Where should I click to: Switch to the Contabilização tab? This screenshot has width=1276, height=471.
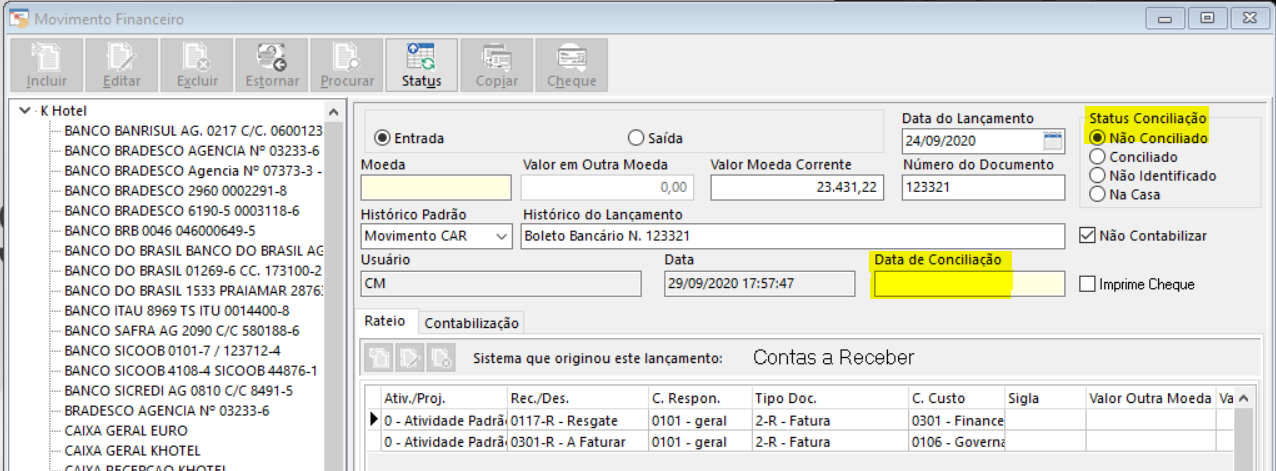pyautogui.click(x=472, y=323)
